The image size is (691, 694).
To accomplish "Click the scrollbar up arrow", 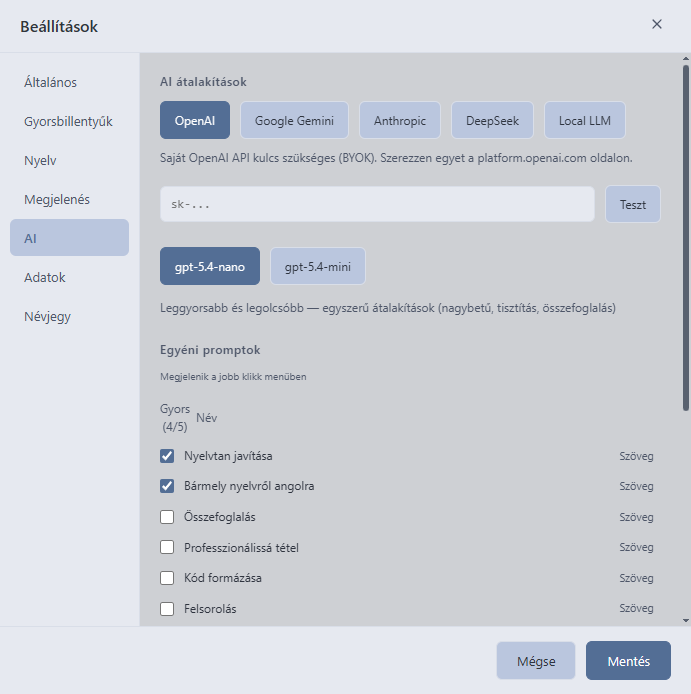I will [686, 58].
